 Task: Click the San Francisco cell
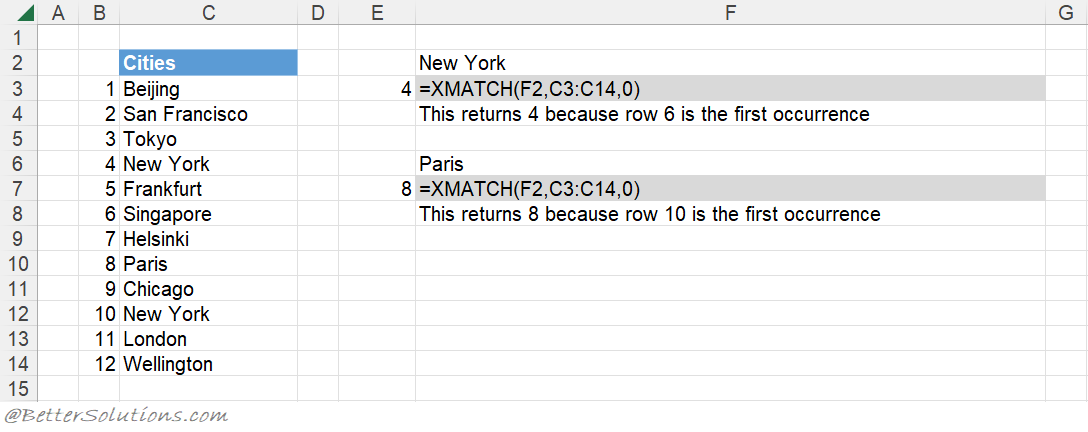point(209,114)
